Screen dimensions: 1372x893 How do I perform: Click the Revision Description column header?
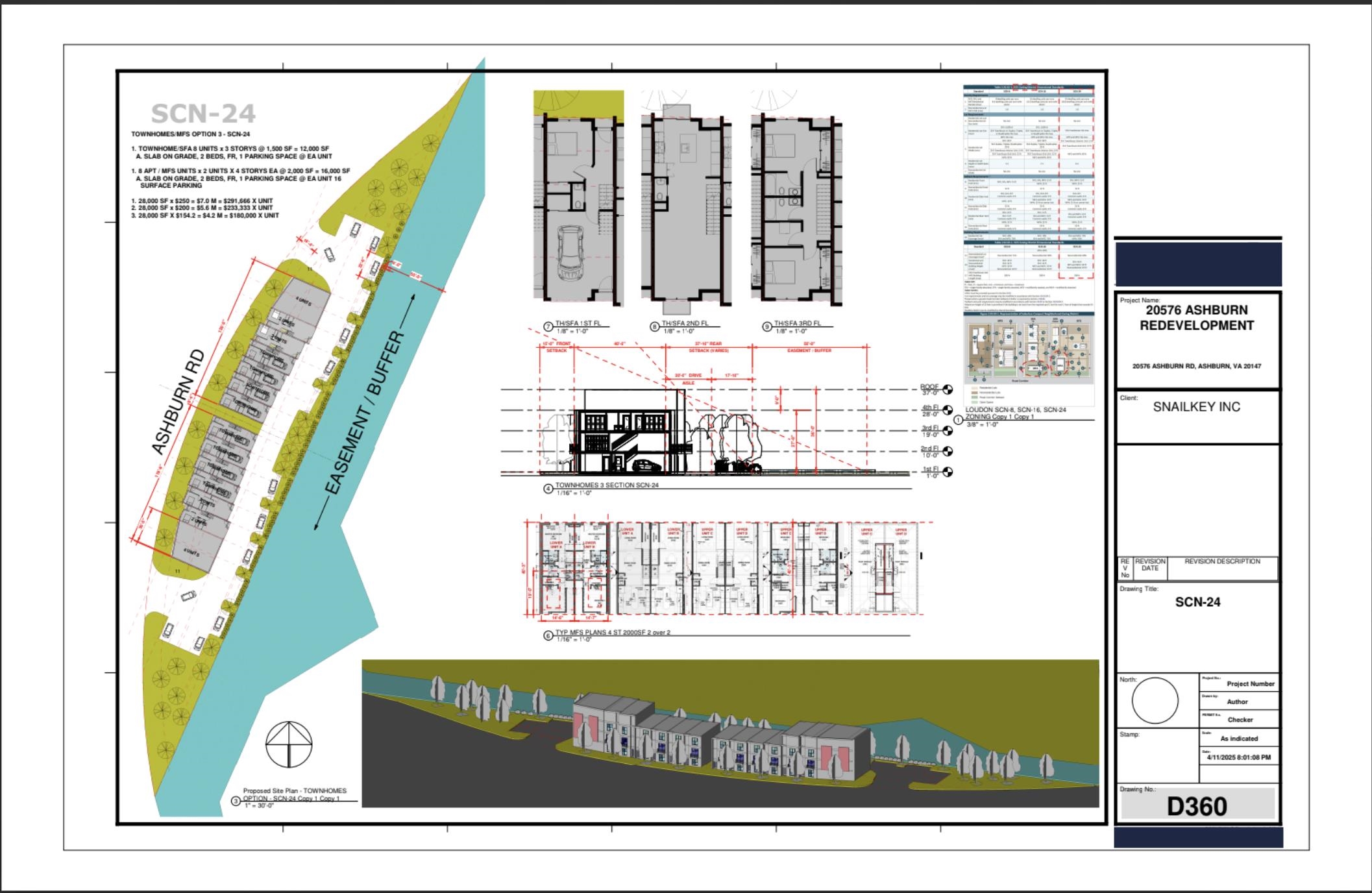(x=1222, y=561)
